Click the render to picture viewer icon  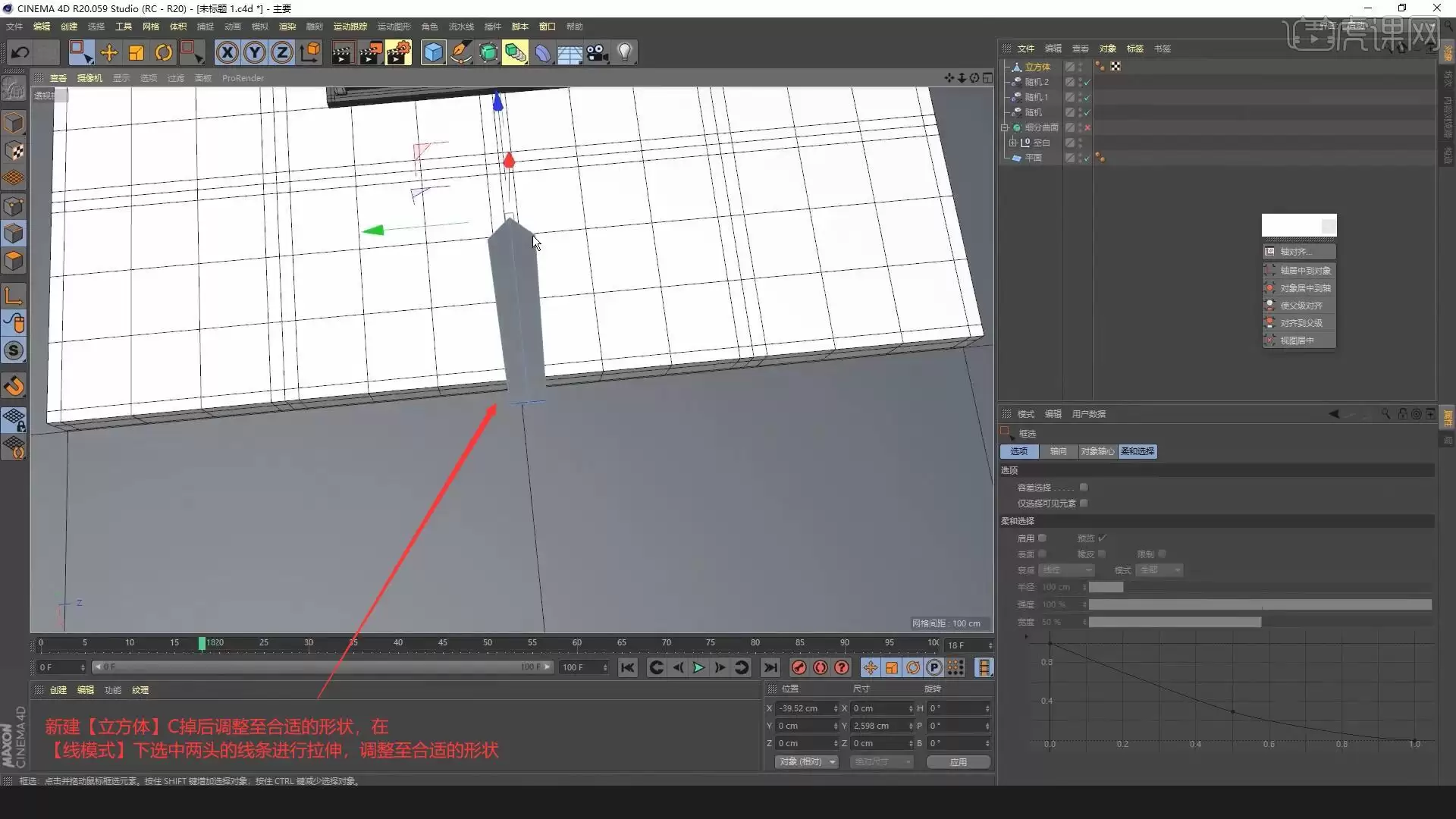click(x=371, y=52)
